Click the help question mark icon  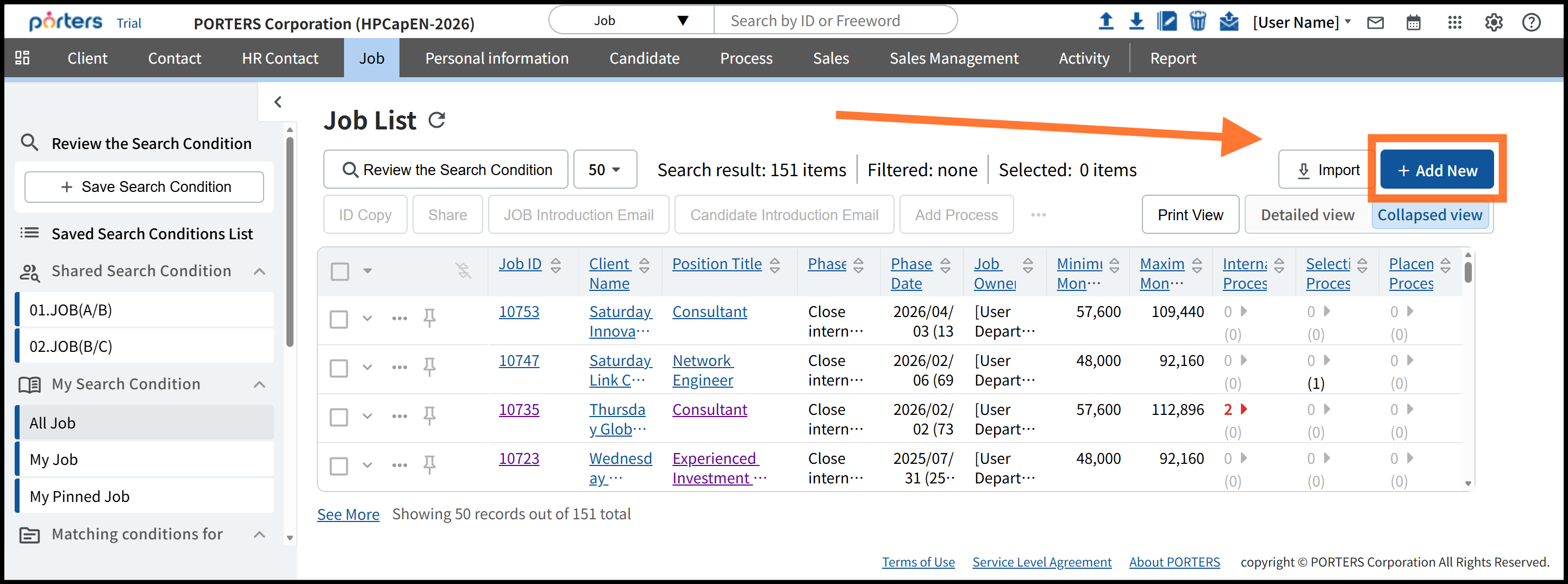1531,22
